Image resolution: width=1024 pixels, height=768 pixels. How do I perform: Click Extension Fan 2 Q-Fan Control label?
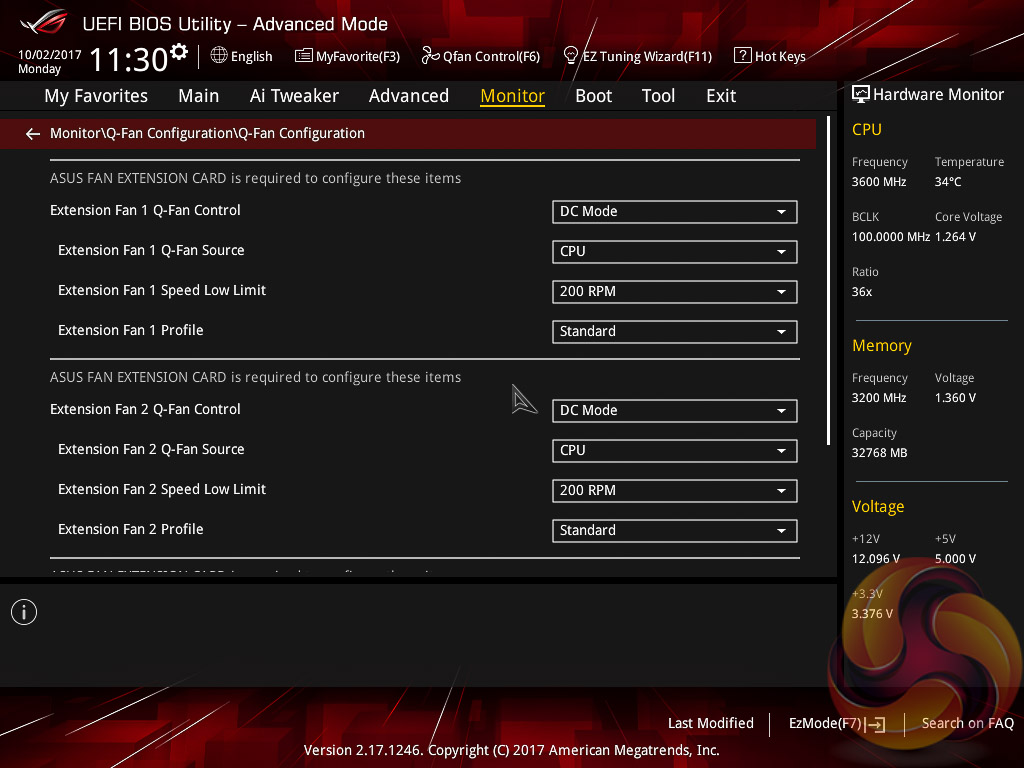pyautogui.click(x=145, y=409)
